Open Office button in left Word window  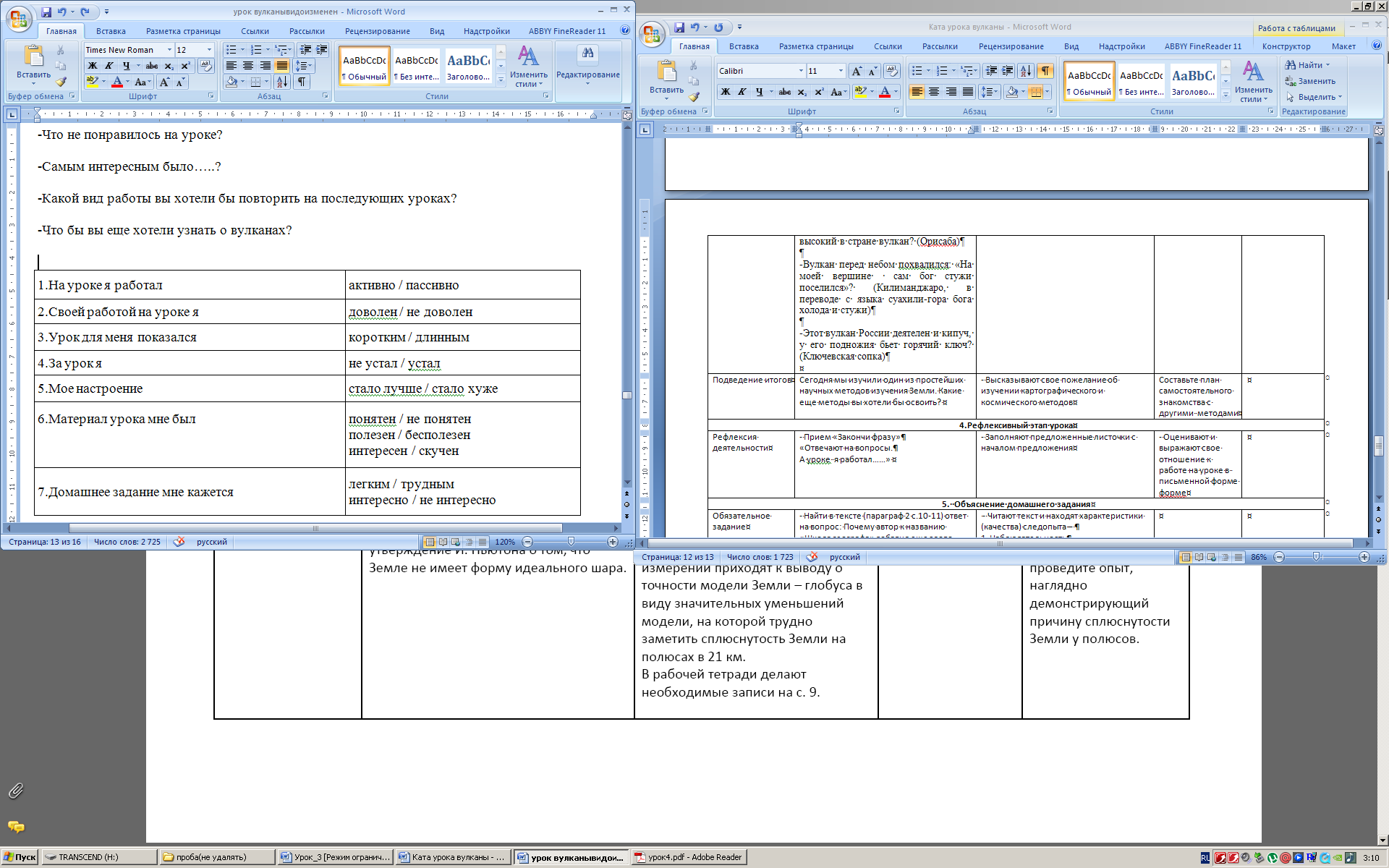pos(19,19)
